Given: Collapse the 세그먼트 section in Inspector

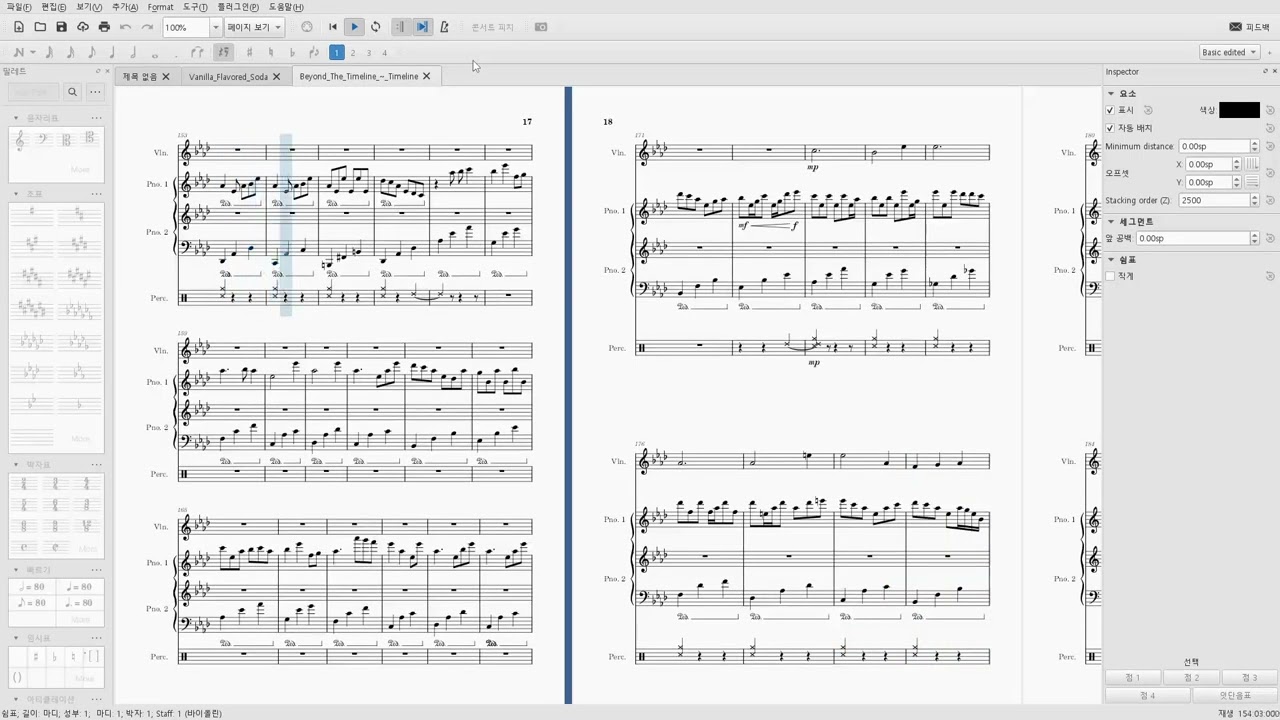Looking at the screenshot, I should (1111, 221).
